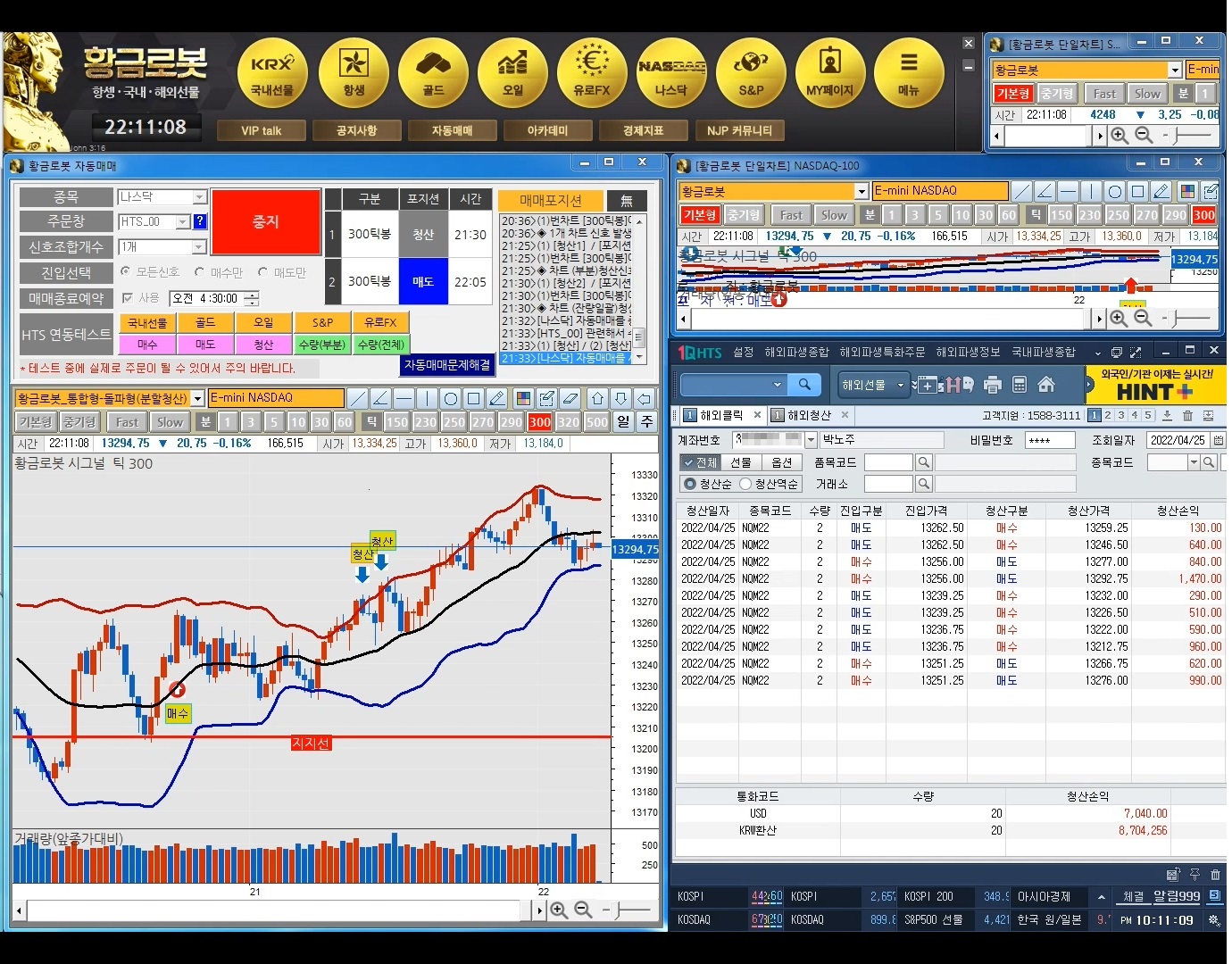
Task: Toggle the 옵션 filter button
Action: [x=782, y=462]
